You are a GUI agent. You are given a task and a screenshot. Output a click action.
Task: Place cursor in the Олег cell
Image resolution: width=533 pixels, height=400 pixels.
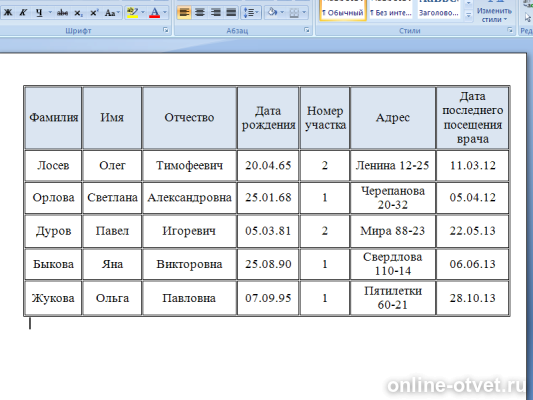click(112, 166)
